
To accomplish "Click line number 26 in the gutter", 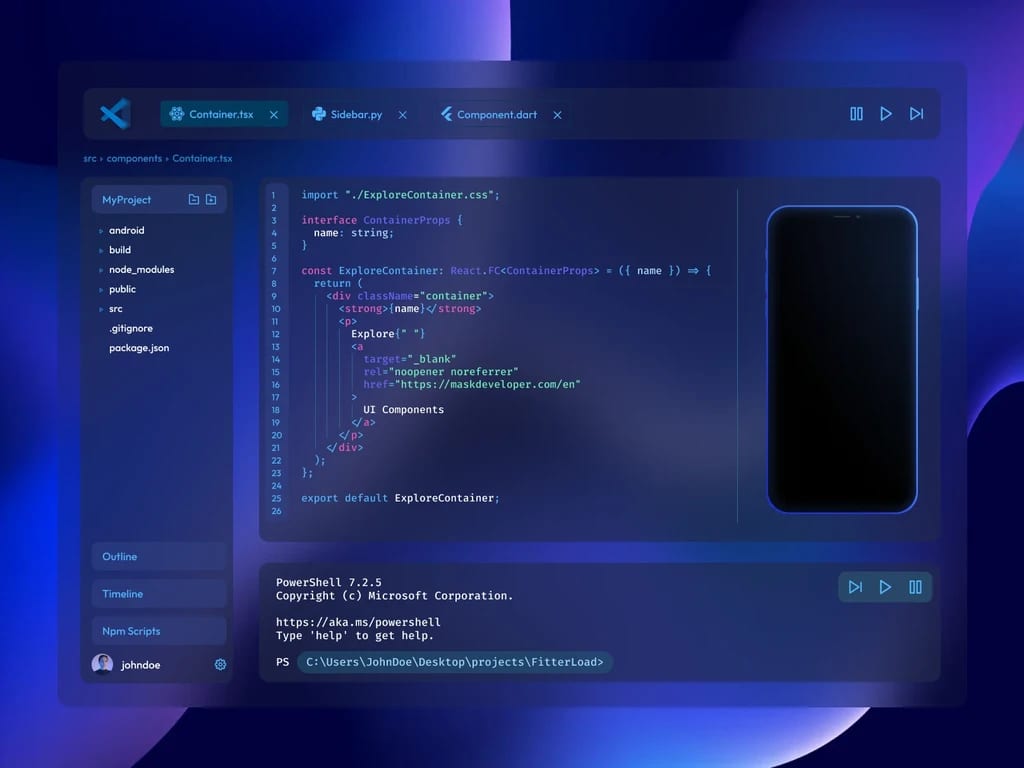I will point(276,511).
